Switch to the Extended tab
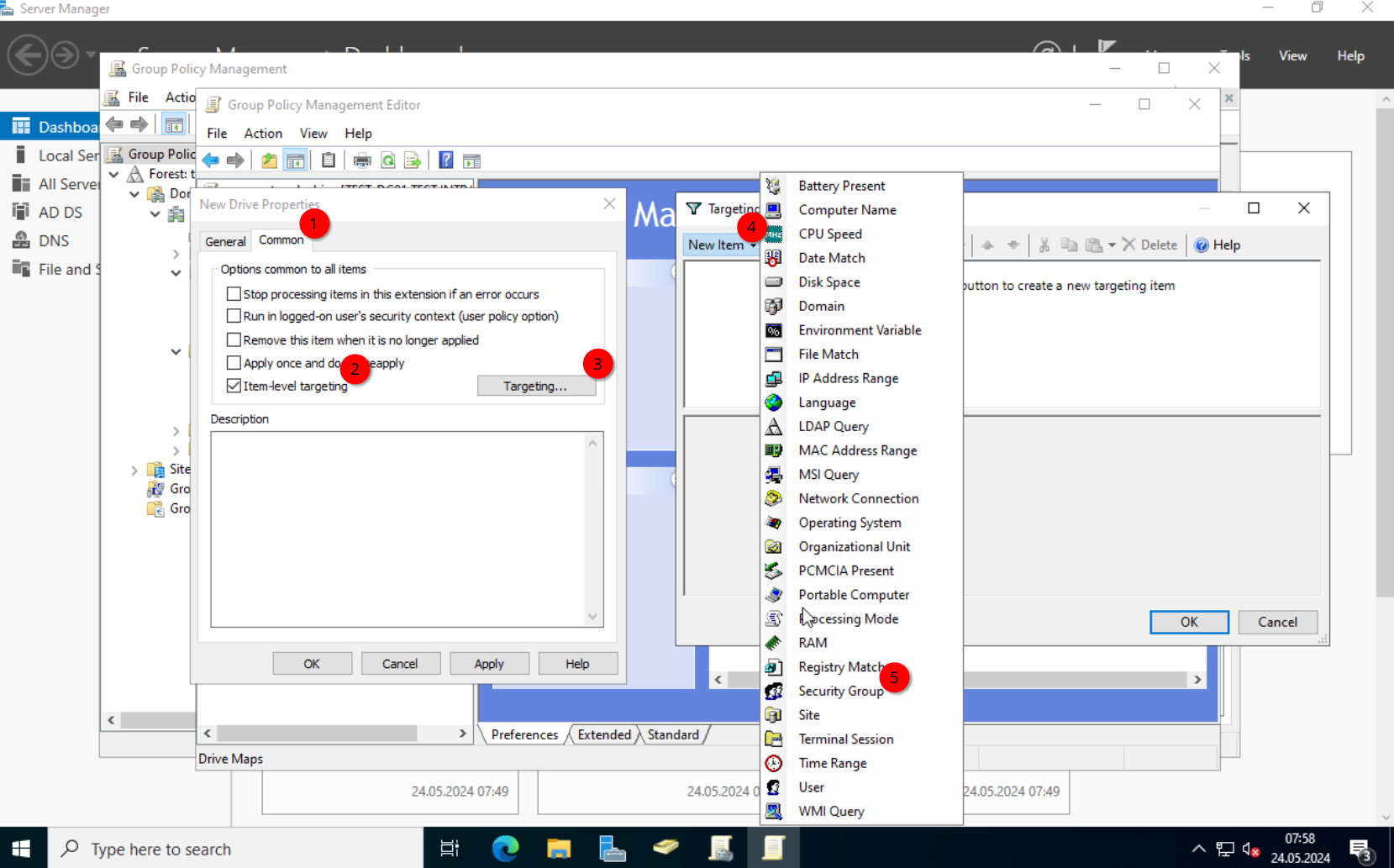The width and height of the screenshot is (1394, 868). coord(604,734)
